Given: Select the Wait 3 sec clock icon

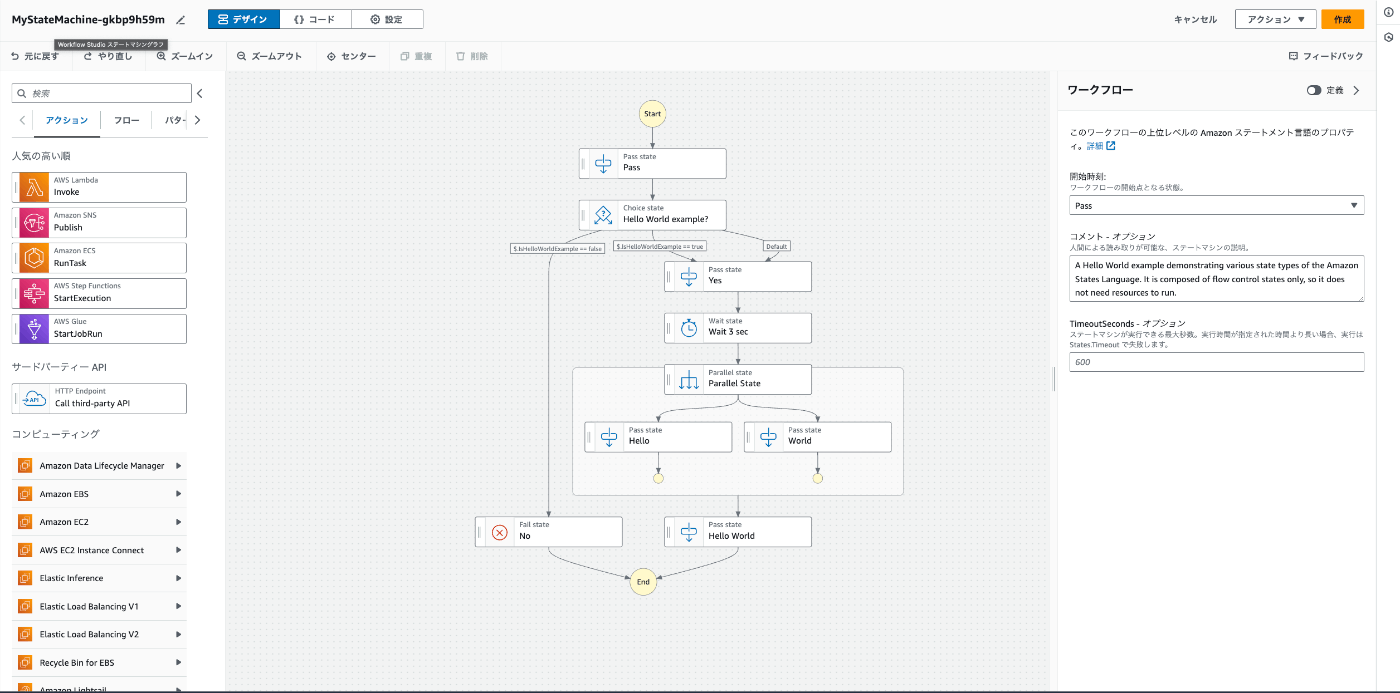Looking at the screenshot, I should [x=688, y=328].
